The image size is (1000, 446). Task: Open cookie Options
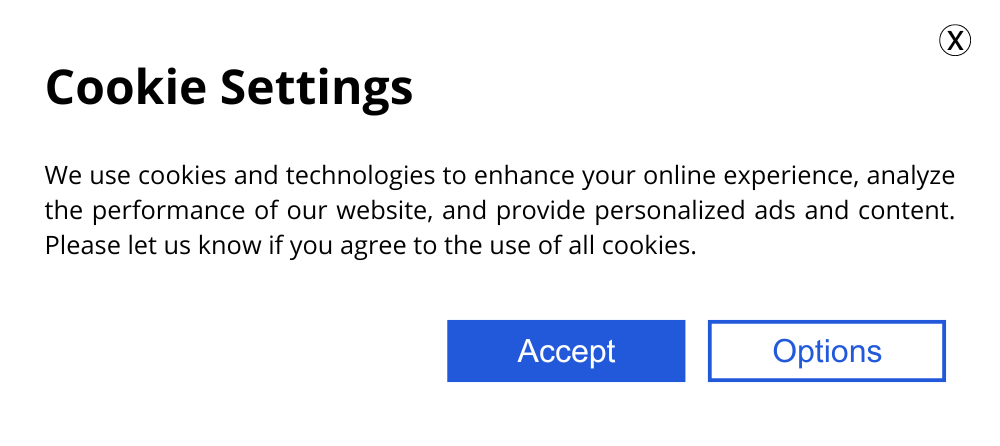(827, 351)
